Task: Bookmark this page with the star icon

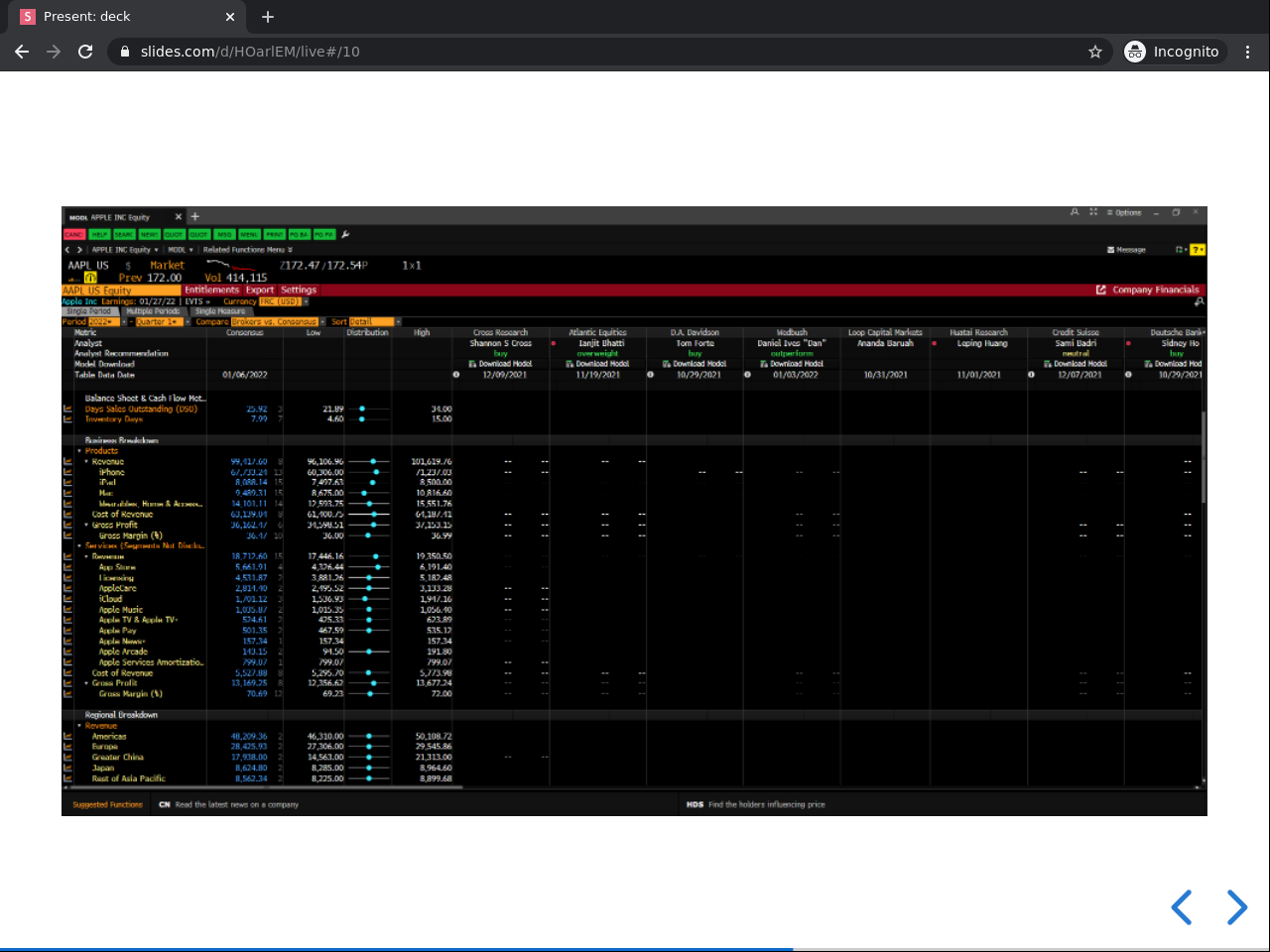Action: [x=1095, y=52]
